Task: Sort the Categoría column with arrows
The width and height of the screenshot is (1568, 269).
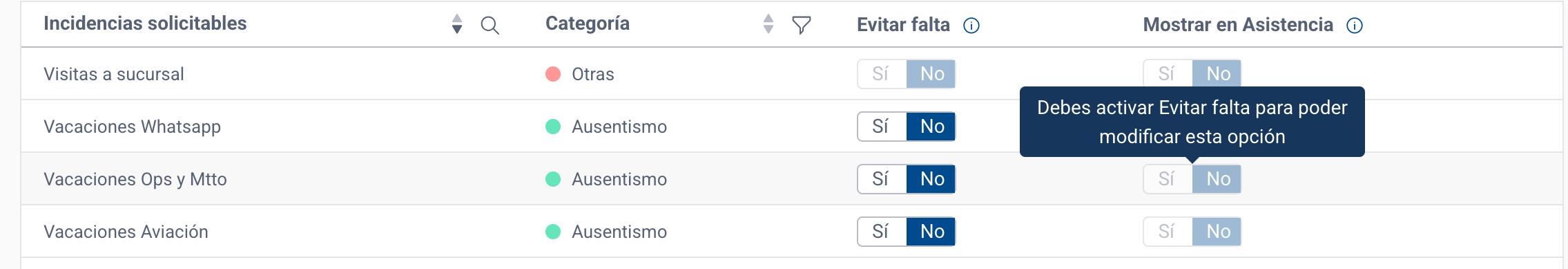Action: point(768,24)
